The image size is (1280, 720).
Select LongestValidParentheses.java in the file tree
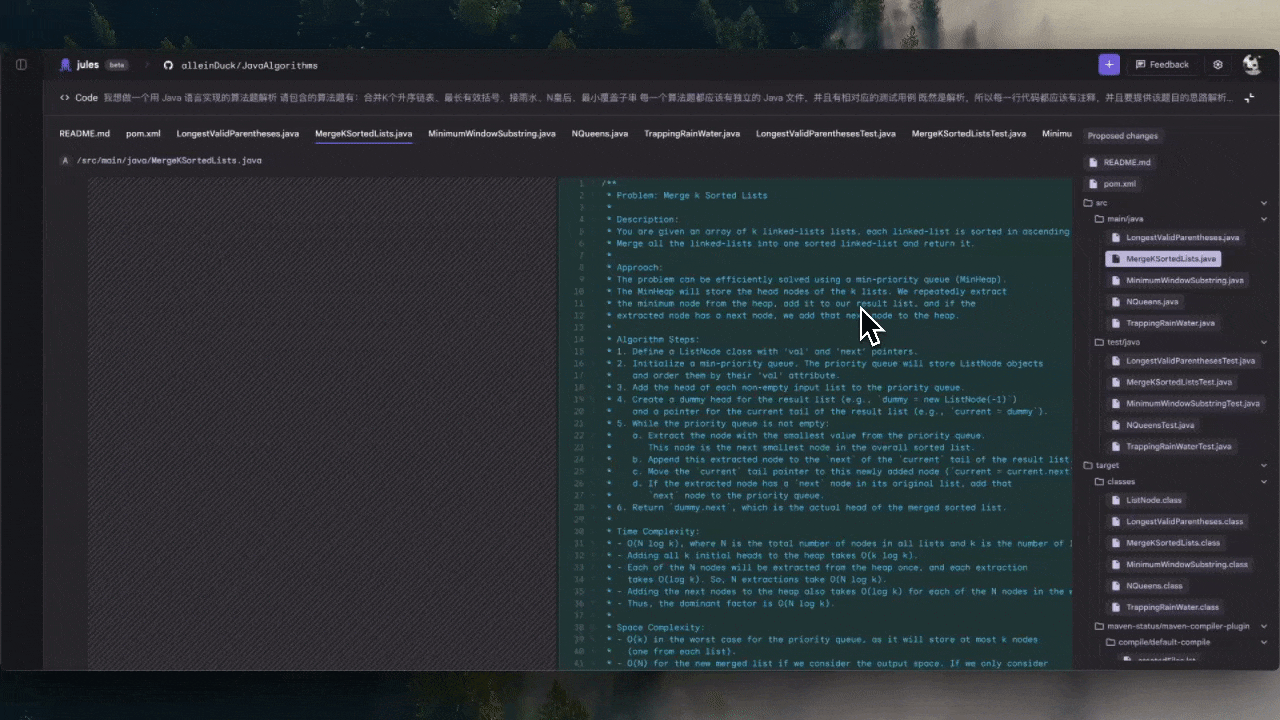[1176, 238]
